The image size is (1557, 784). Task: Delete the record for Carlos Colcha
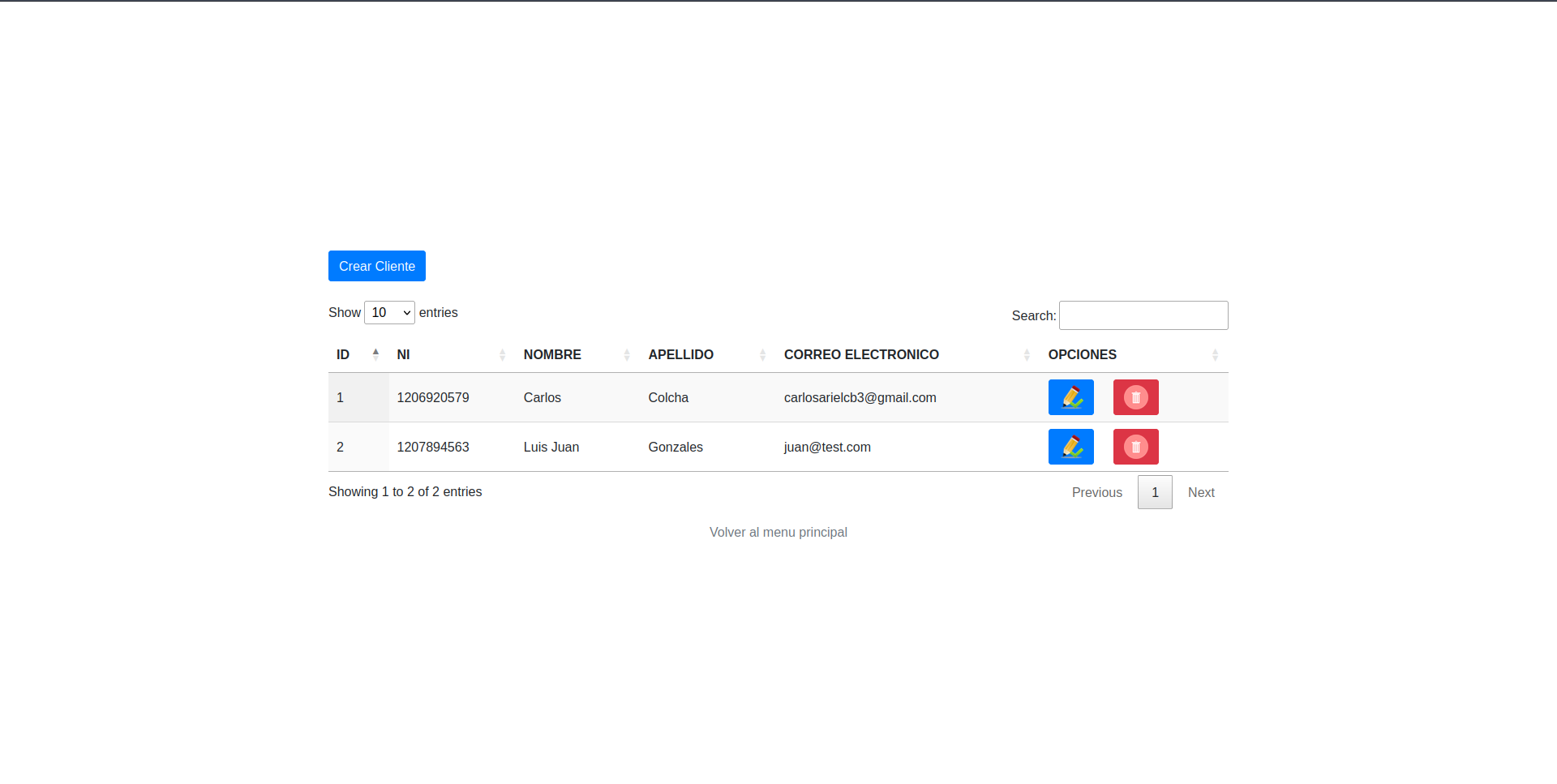tap(1135, 397)
